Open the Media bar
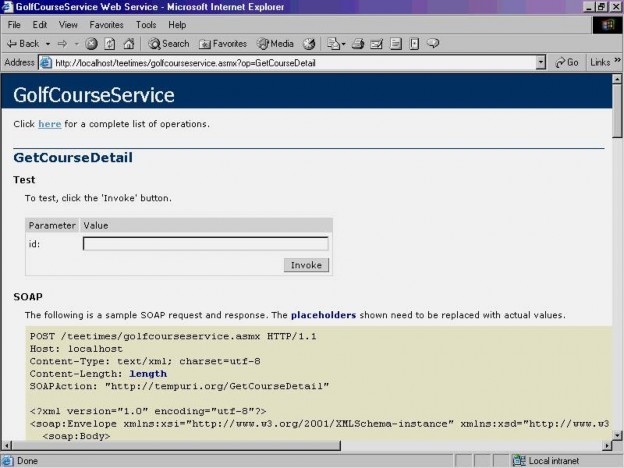The width and height of the screenshot is (624, 468). point(275,43)
